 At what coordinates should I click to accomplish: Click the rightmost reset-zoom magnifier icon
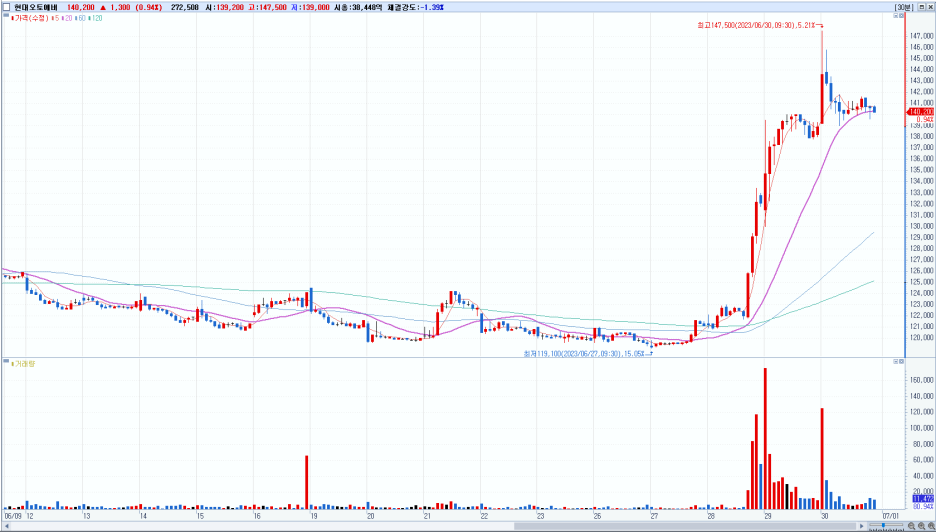click(931, 526)
